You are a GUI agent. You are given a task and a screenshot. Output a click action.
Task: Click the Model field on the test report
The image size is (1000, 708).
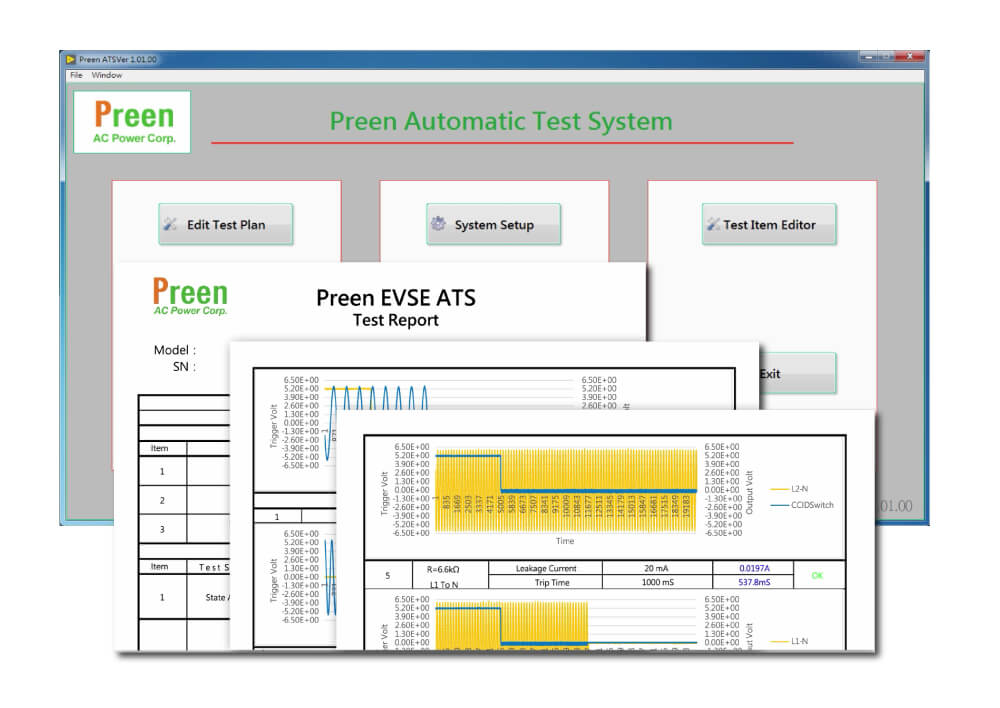pyautogui.click(x=174, y=350)
